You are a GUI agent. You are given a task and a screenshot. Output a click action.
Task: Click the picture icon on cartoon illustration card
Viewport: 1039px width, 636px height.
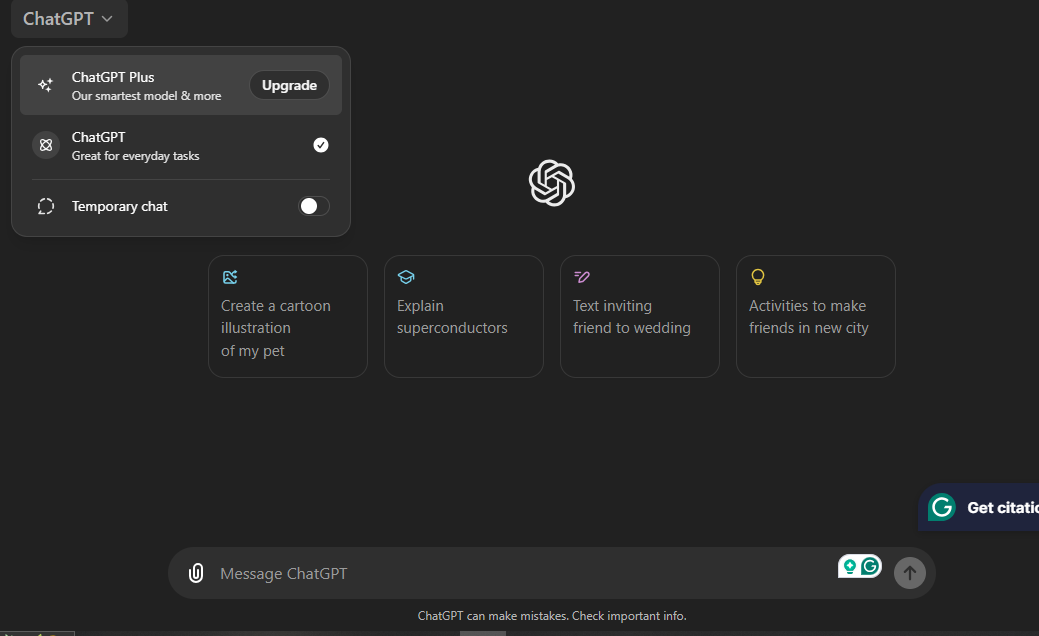coord(230,277)
